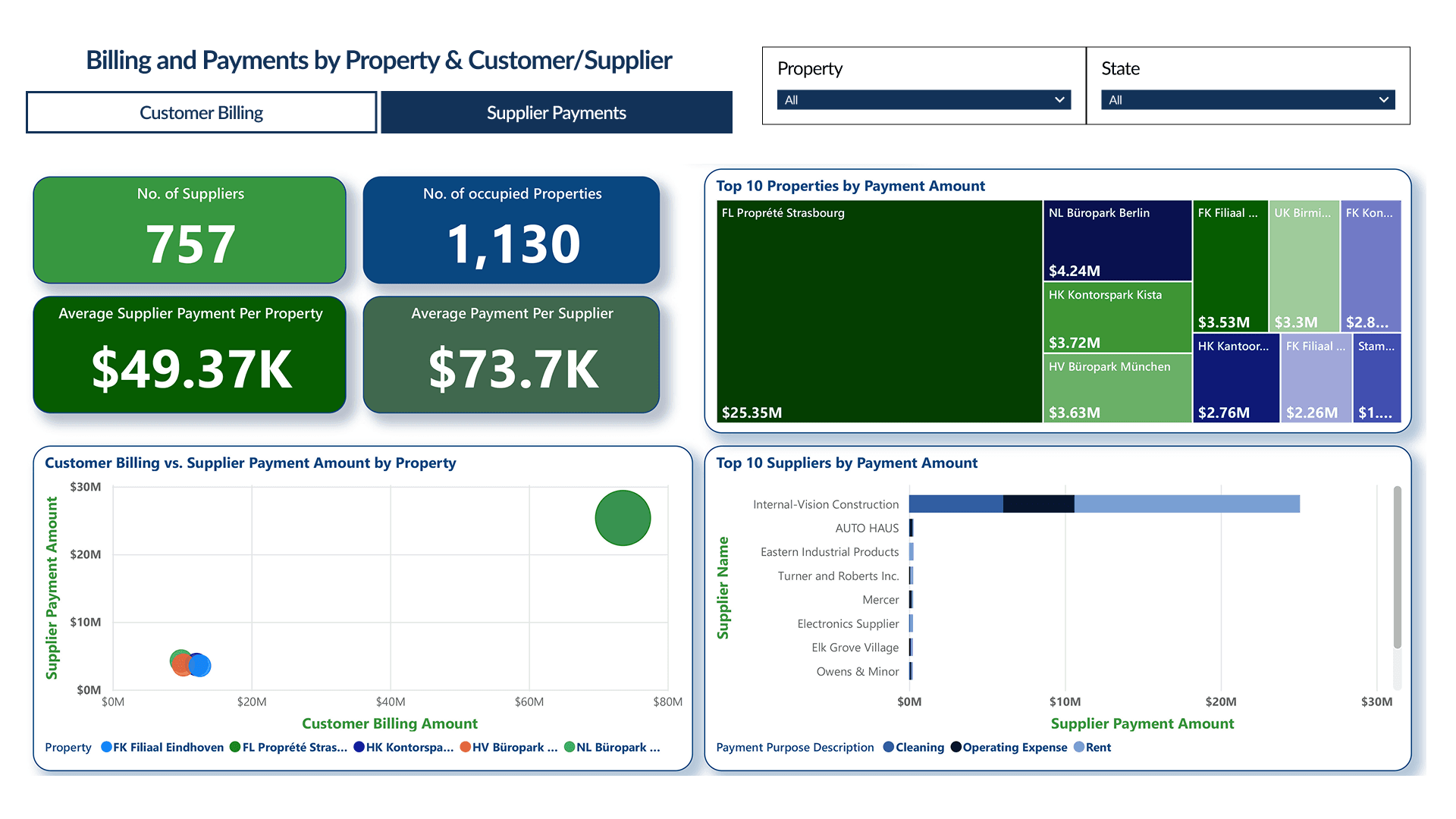Toggle the Operating Expense legend label
1456x819 pixels.
[1014, 747]
